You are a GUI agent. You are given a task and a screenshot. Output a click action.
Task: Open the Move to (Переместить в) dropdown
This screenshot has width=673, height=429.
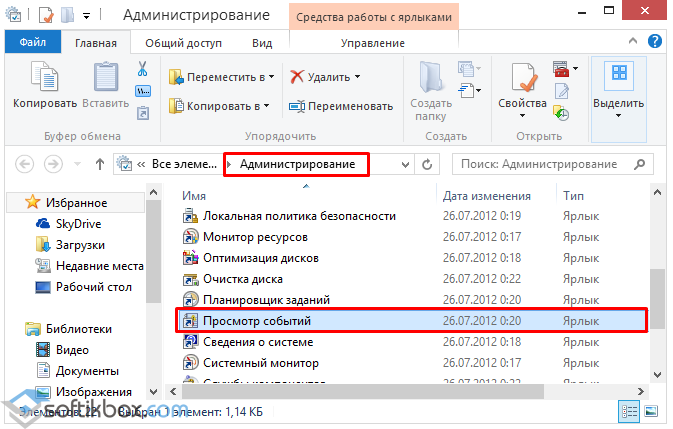click(222, 76)
